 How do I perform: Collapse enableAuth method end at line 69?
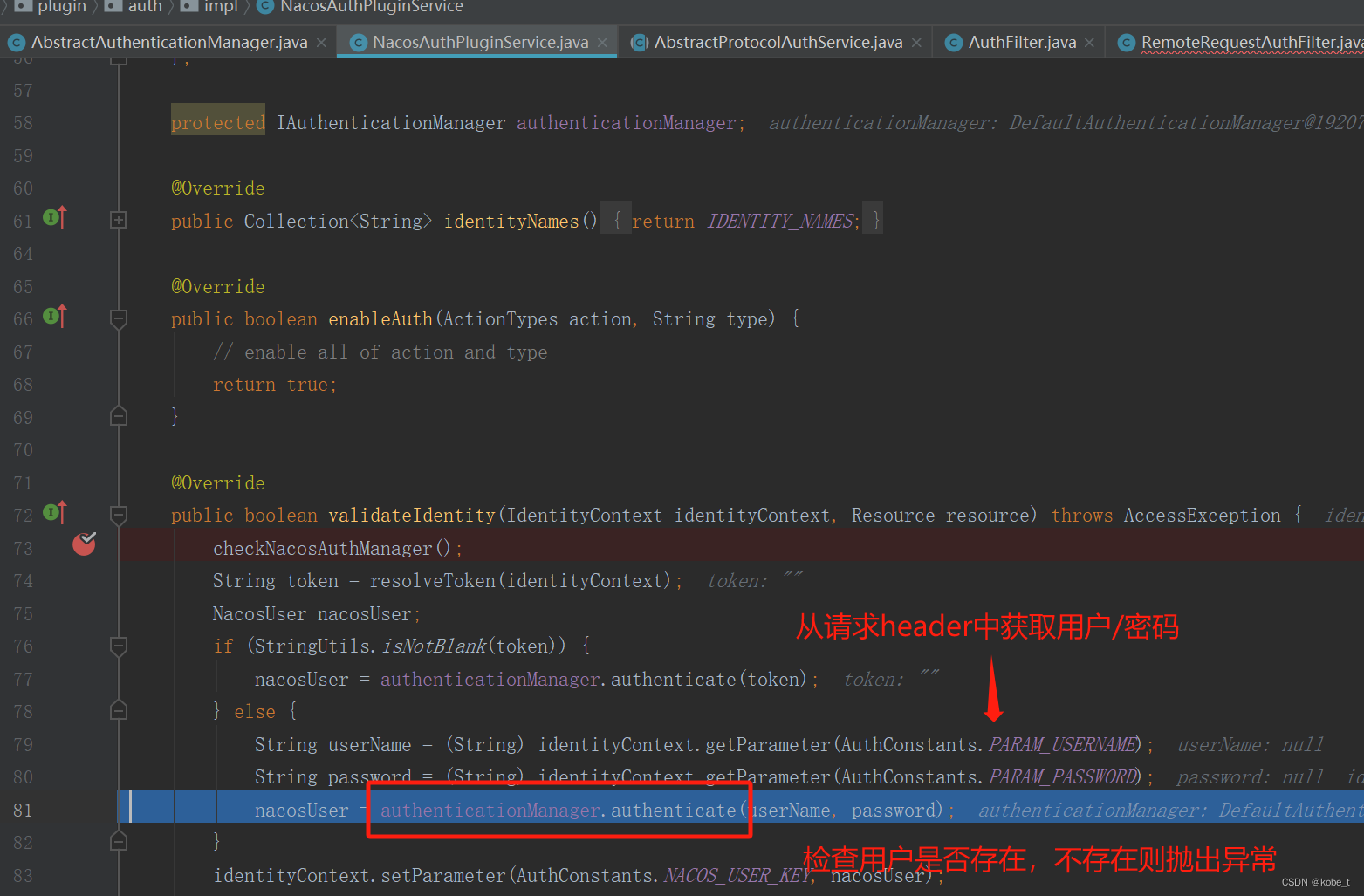(119, 416)
